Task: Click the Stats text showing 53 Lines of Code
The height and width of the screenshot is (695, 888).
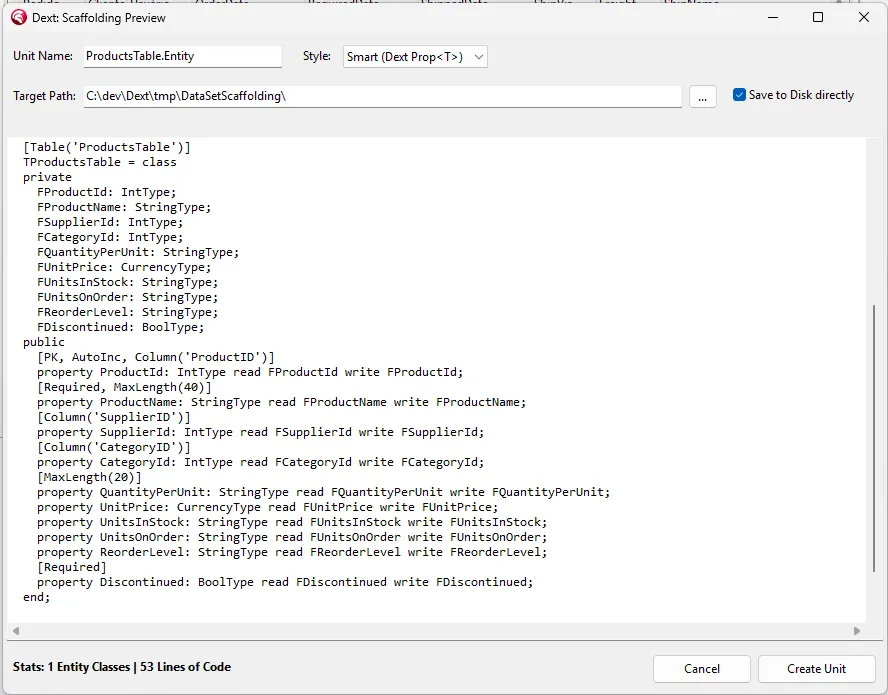Action: click(122, 667)
